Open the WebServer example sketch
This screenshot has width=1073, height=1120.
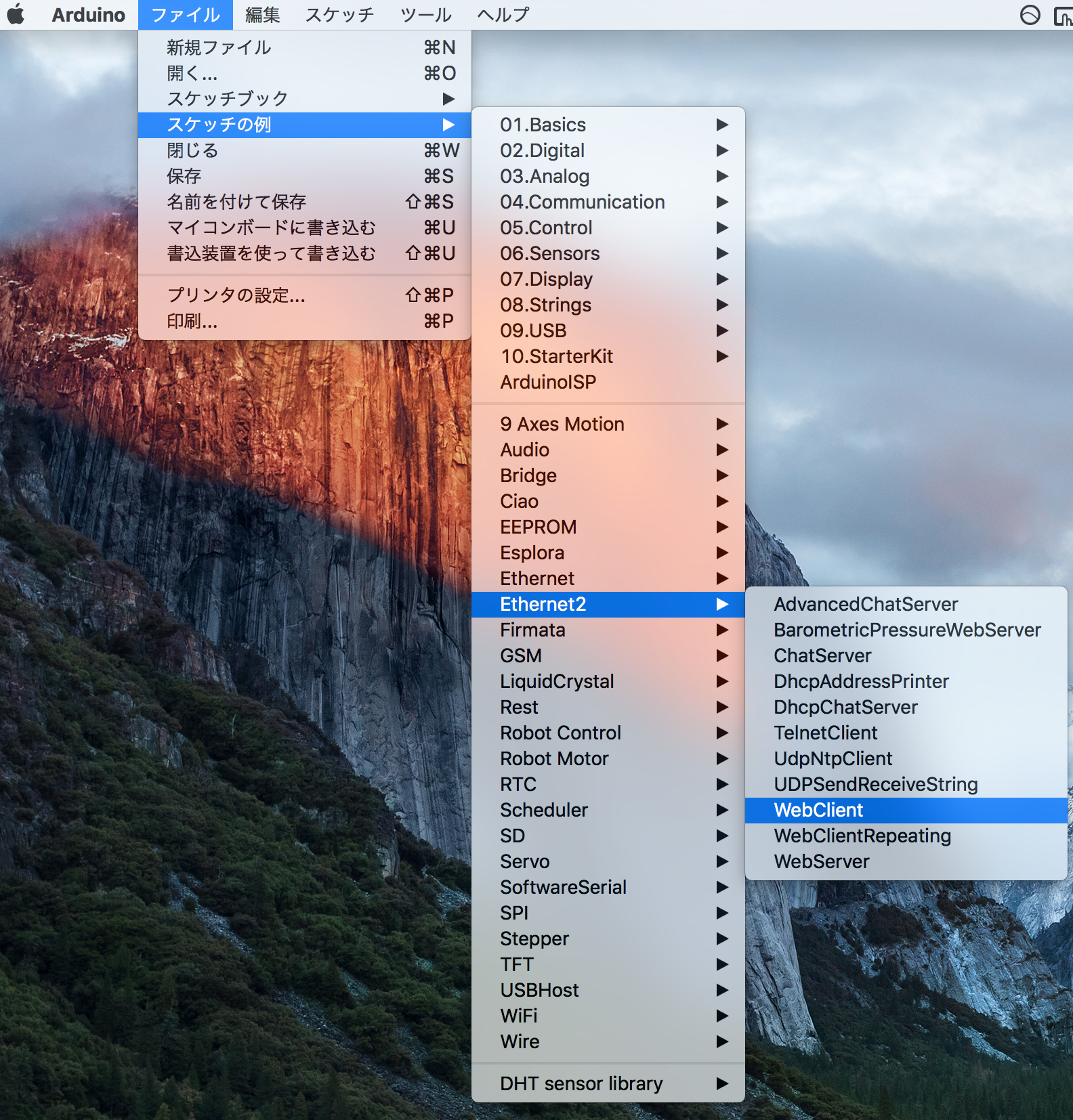point(821,861)
